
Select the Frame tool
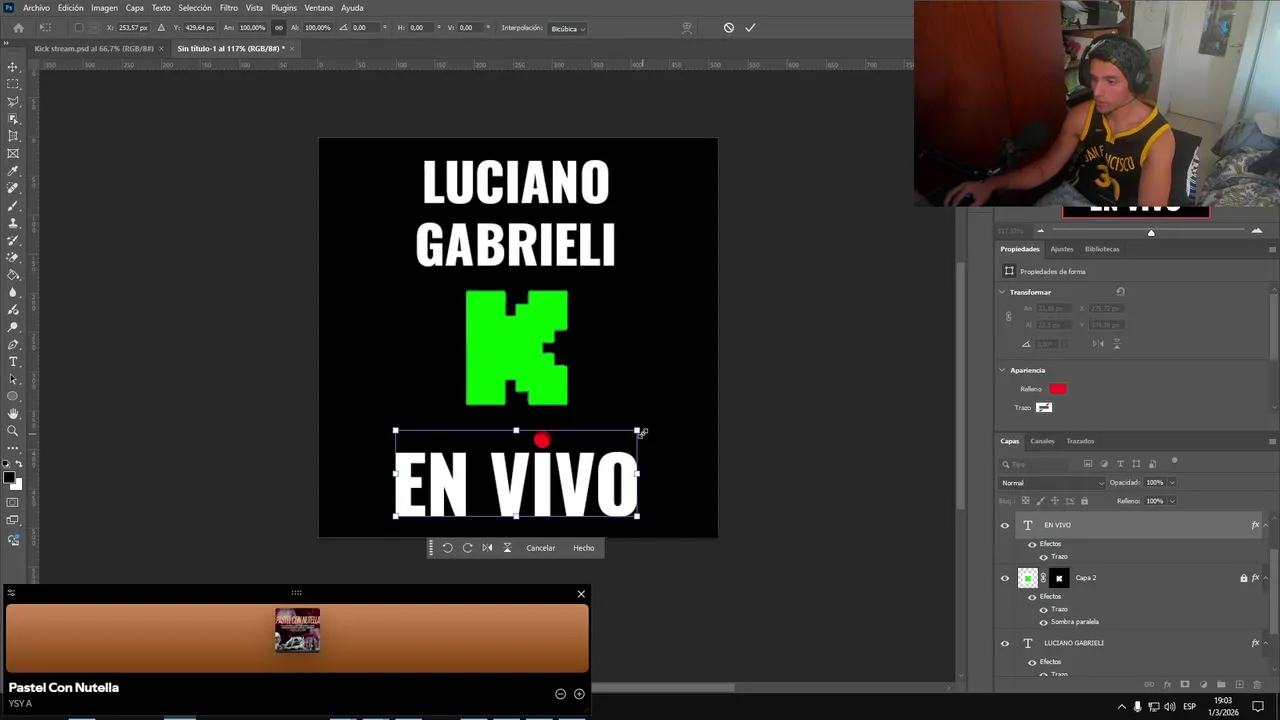(x=13, y=153)
